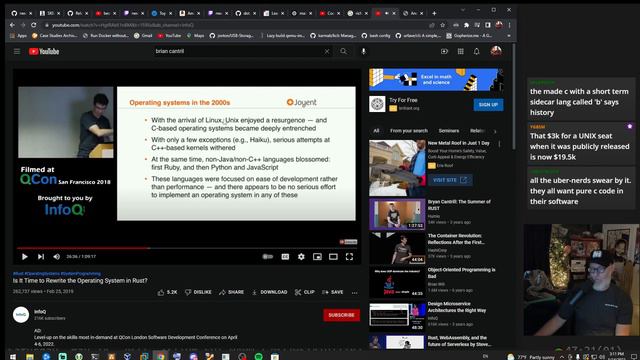Viewport: 640px width, 360px height.
Task: Go back with browser back arrow
Action: [x=12, y=25]
